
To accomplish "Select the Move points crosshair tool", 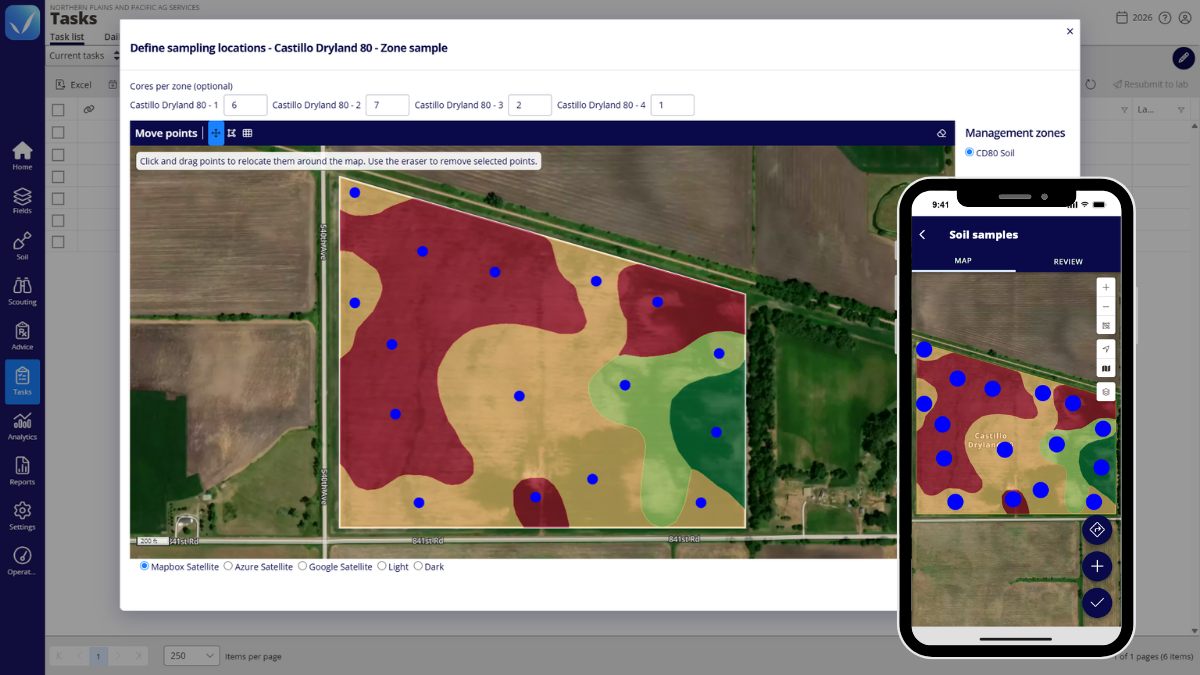I will 216,133.
